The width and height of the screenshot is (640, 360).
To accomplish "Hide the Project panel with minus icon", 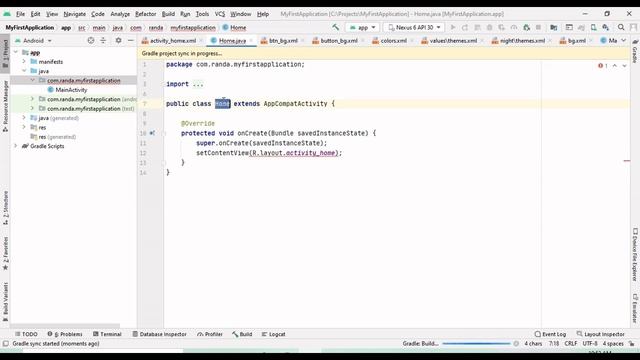I will 131,40.
